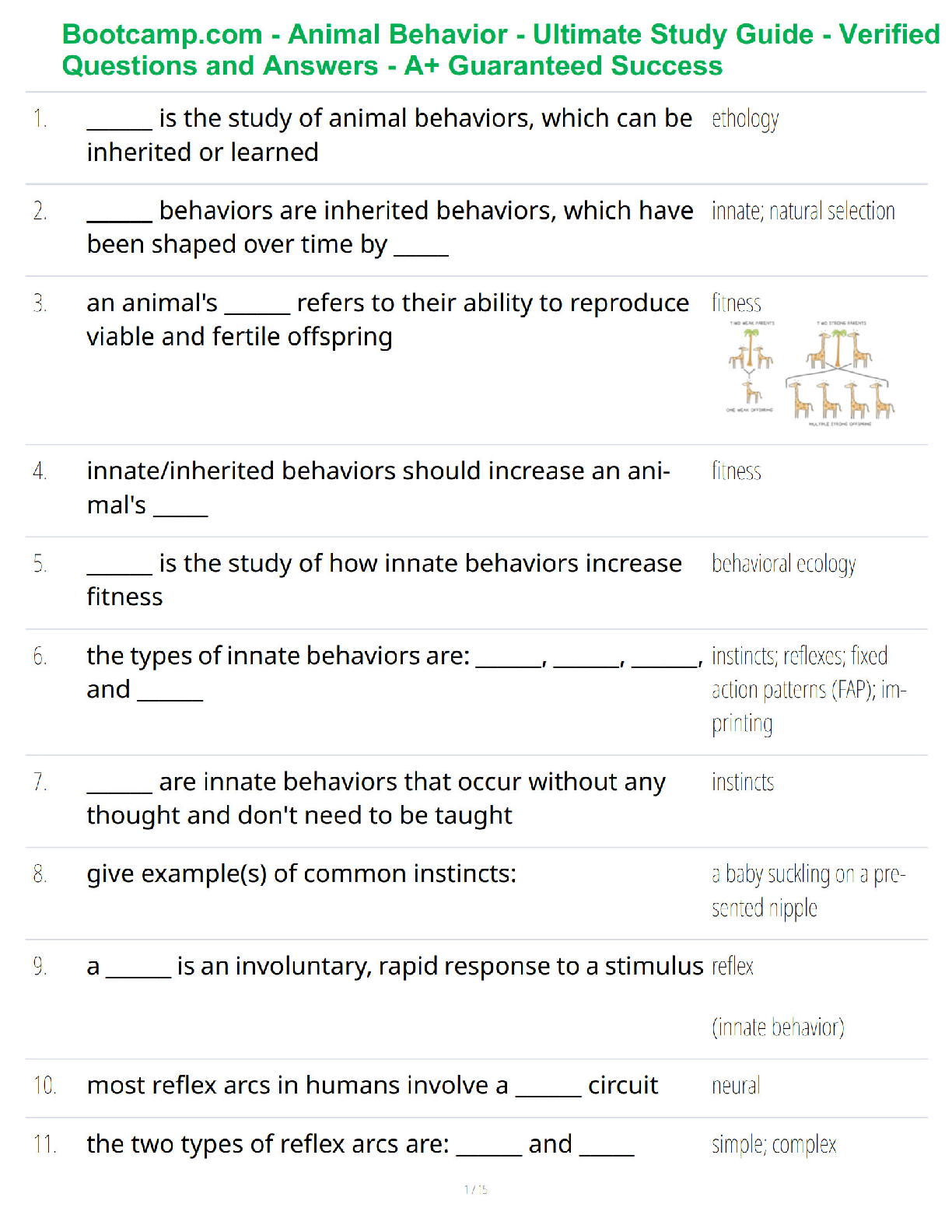Select question 1 about study of animal behaviors

pos(390,135)
